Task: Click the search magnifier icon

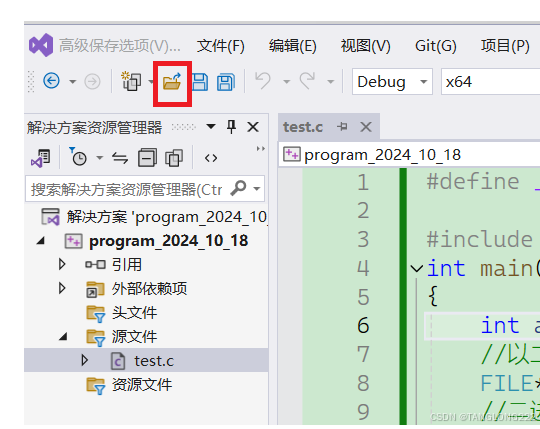Action: (238, 188)
